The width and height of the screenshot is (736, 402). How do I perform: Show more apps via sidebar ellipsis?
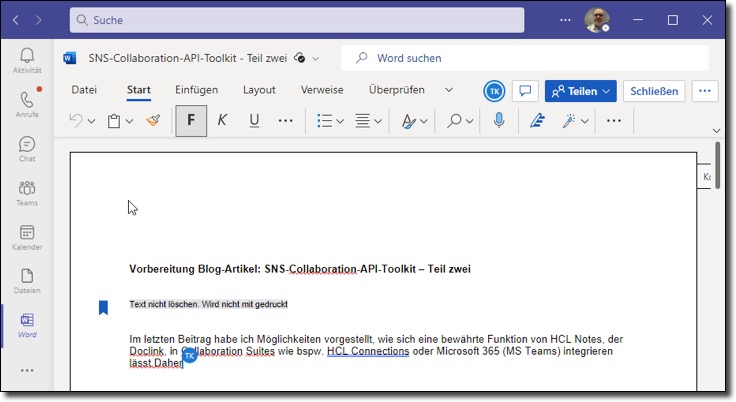coord(27,371)
